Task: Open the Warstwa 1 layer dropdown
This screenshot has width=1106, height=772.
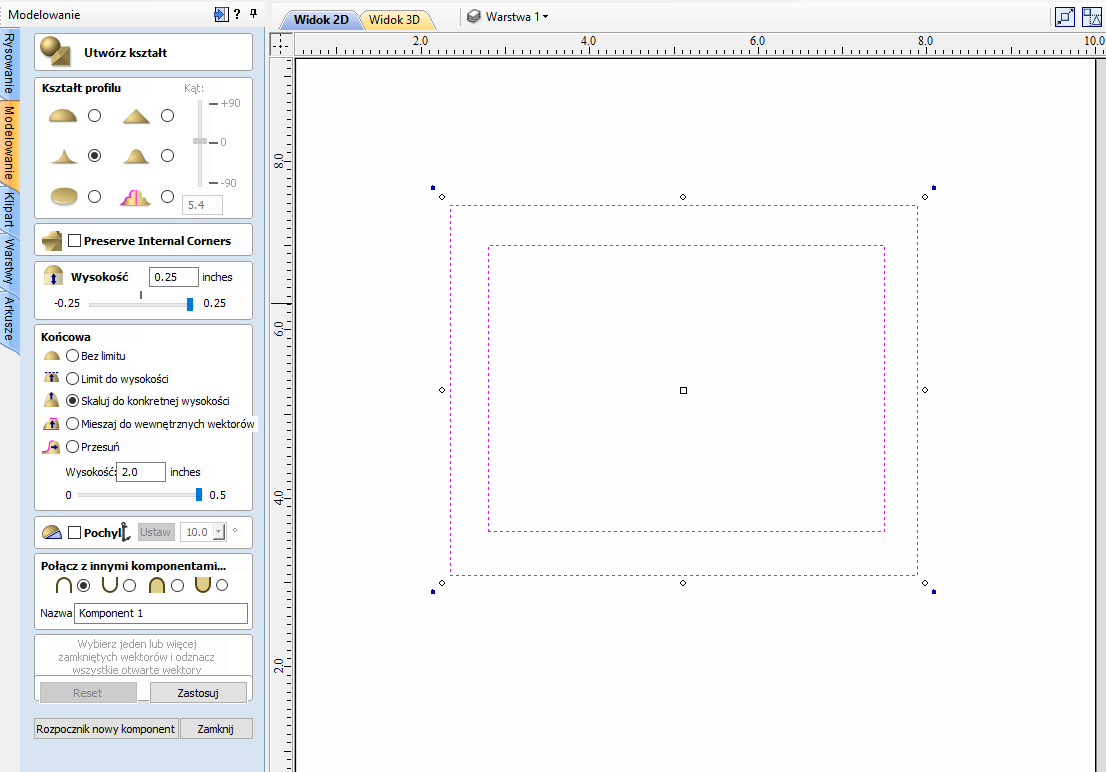Action: click(508, 17)
